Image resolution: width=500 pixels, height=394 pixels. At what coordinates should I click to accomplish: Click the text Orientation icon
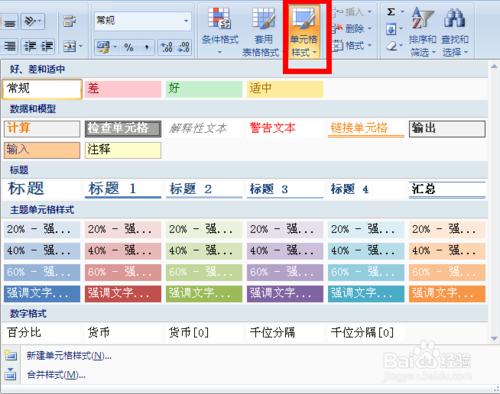(30, 22)
